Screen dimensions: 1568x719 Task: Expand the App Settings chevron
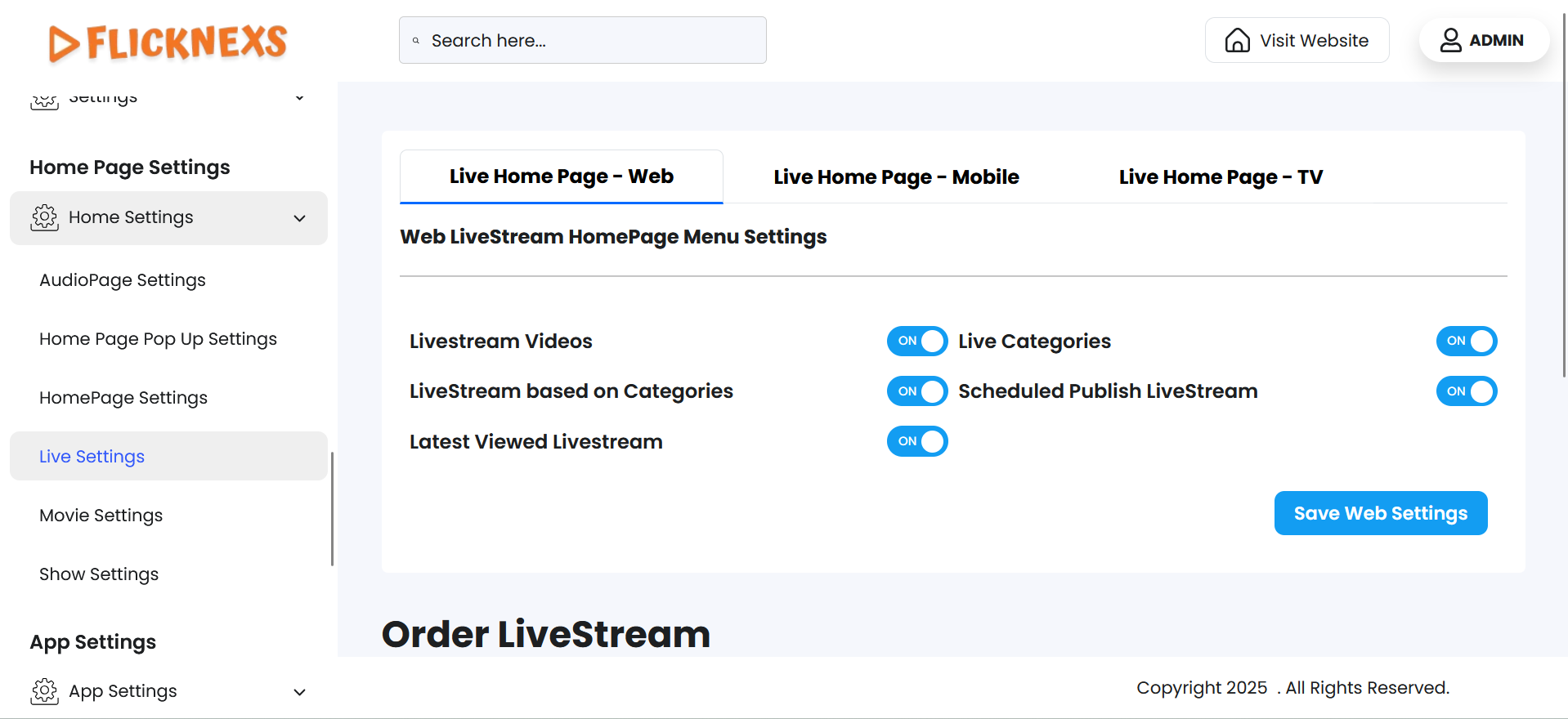click(x=300, y=692)
